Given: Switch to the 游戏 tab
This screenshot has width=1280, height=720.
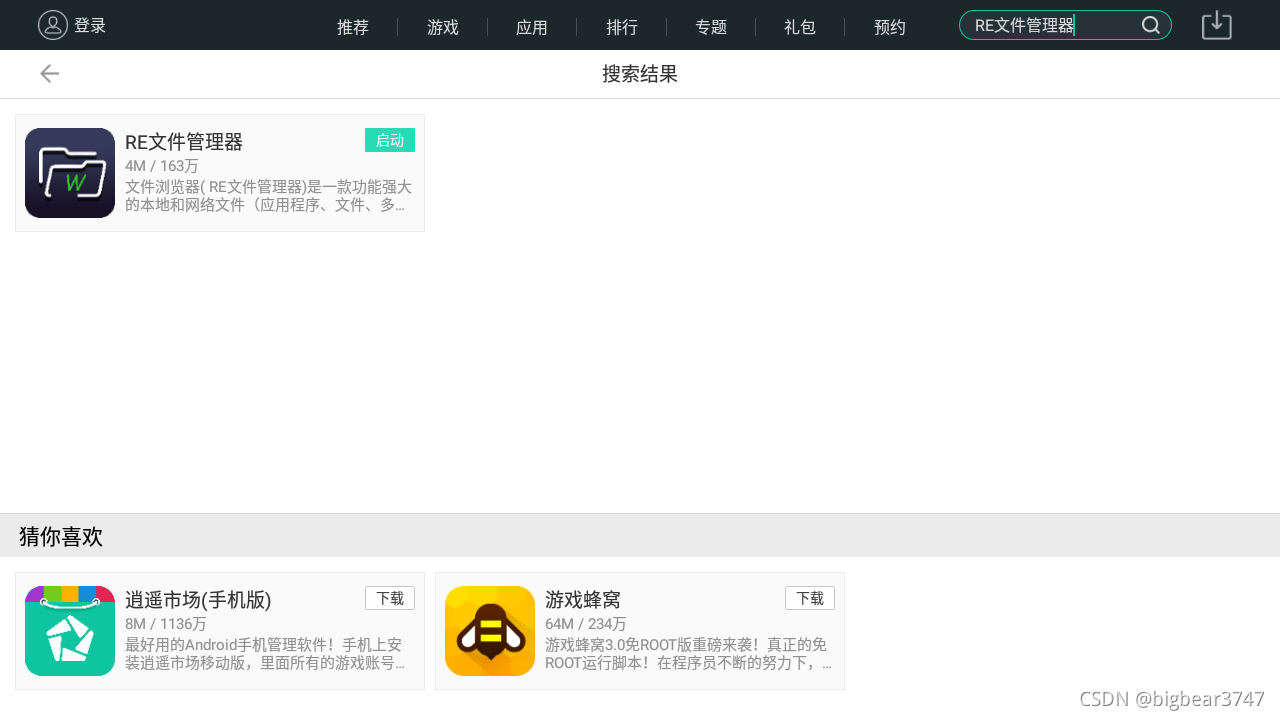Looking at the screenshot, I should (443, 27).
